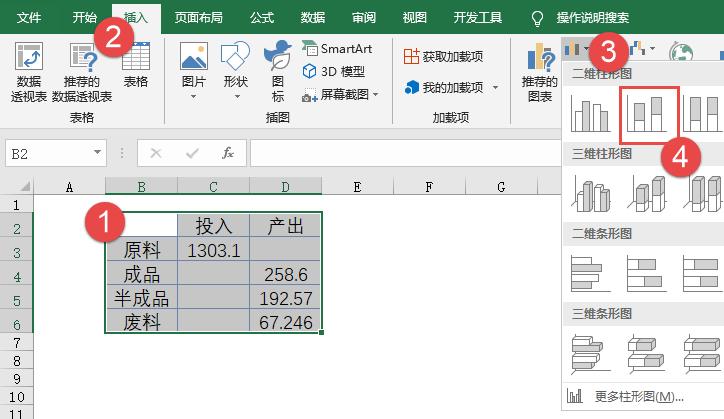This screenshot has width=724, height=419.
Task: Choose the 2D clustered column chart
Action: pos(591,114)
